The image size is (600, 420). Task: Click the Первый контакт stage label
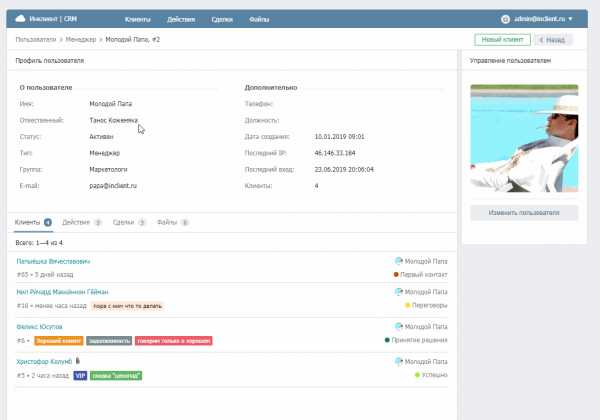[x=424, y=275]
